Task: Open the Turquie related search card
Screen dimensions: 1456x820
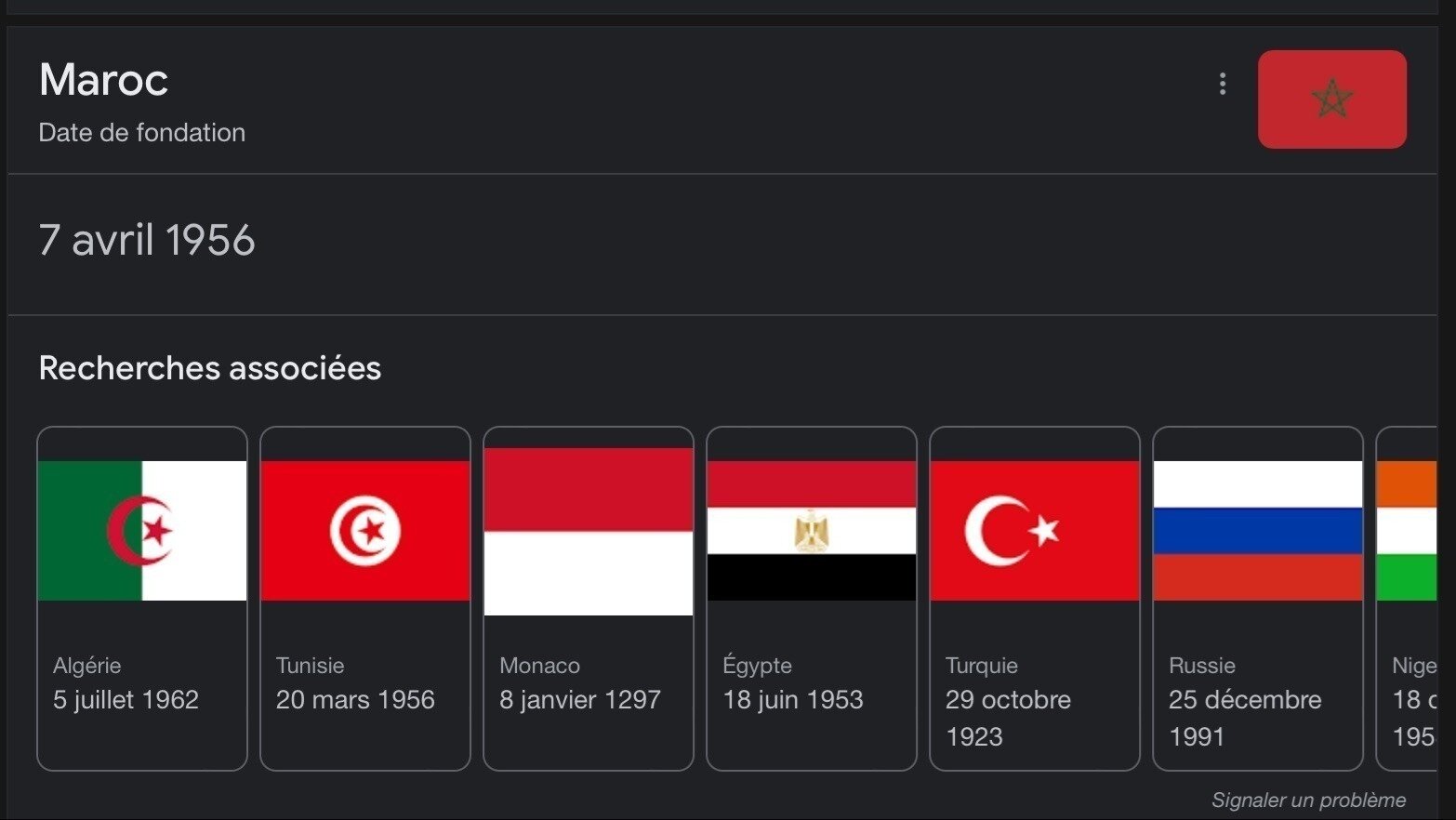Action: pyautogui.click(x=1034, y=598)
